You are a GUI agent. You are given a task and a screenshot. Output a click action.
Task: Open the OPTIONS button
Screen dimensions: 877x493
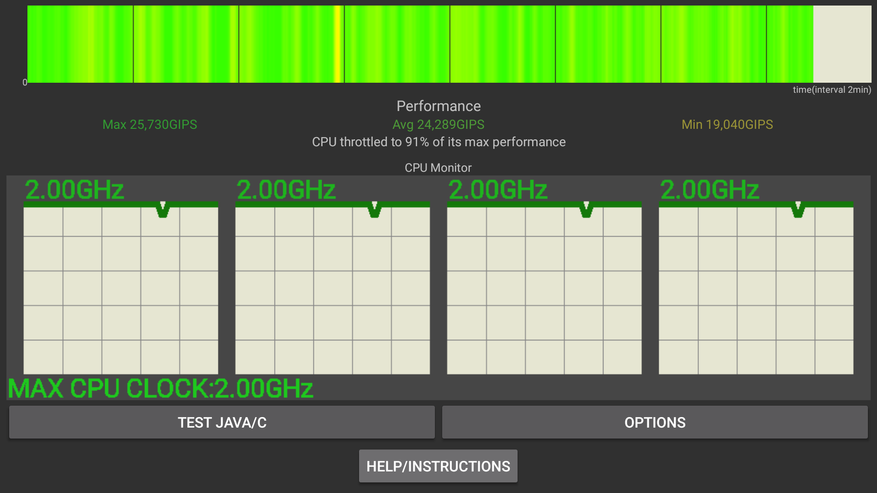pos(655,422)
